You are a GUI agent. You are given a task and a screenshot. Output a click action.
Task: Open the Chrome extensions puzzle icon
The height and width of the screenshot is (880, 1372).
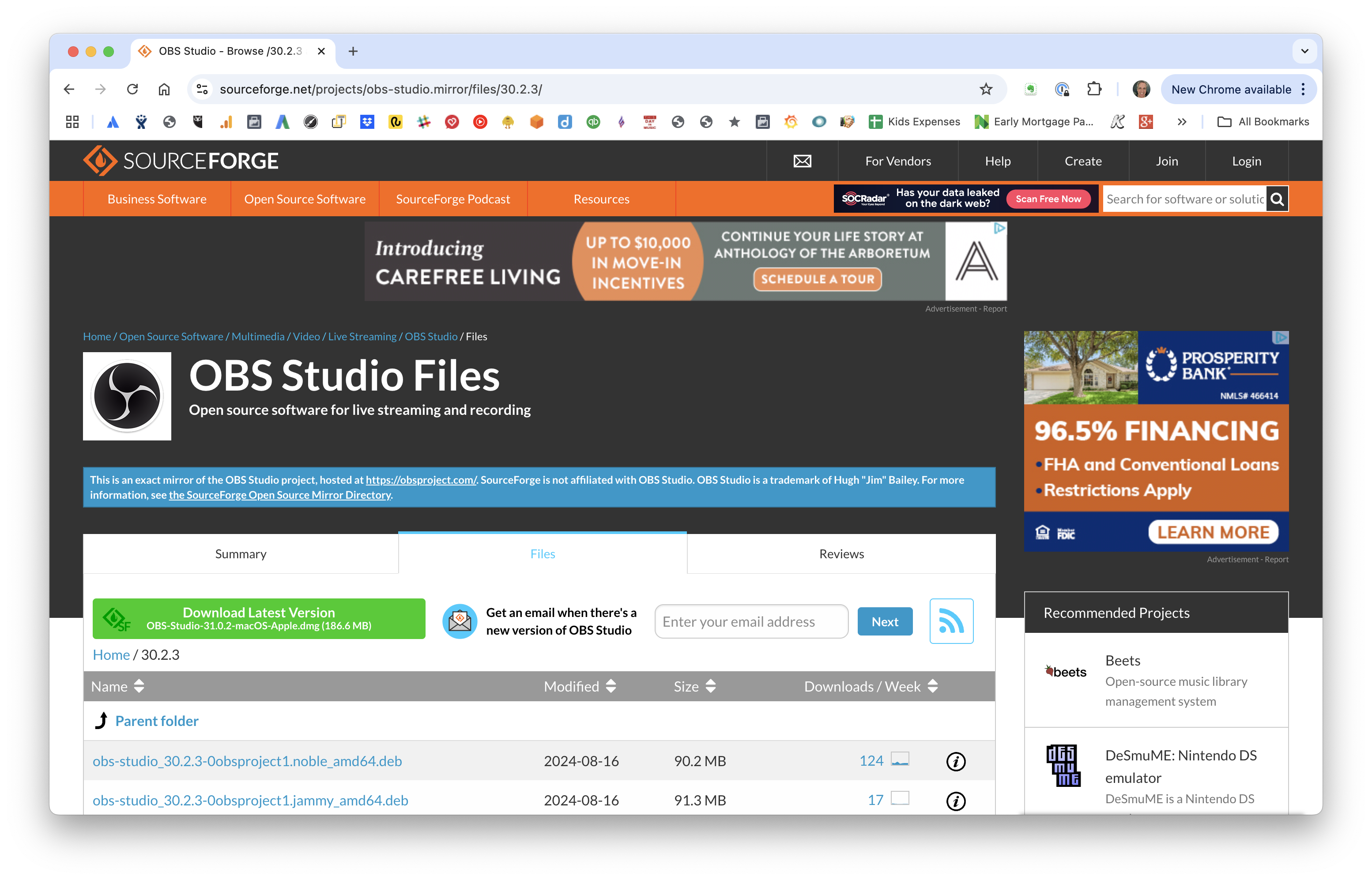[x=1094, y=89]
